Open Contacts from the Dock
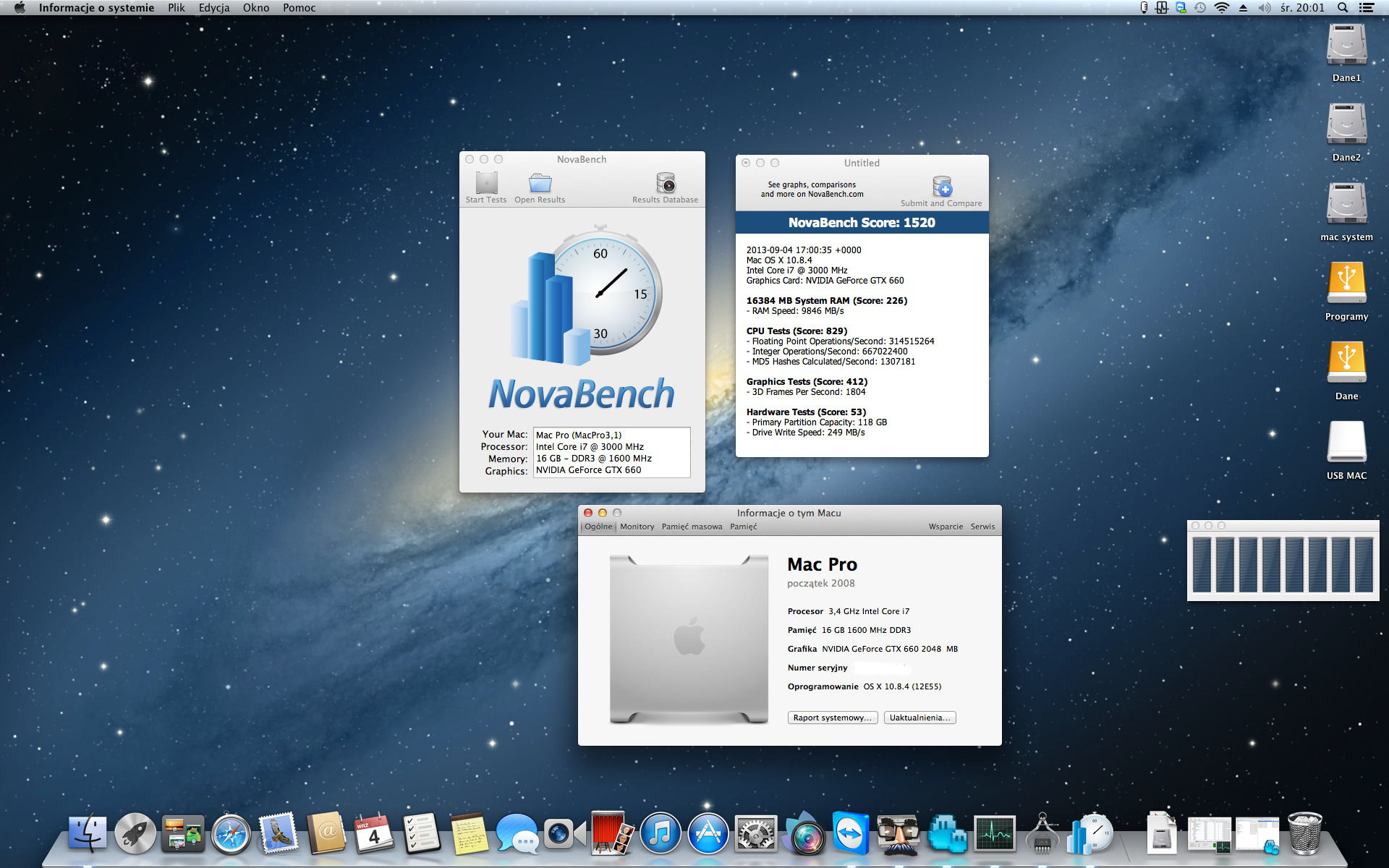Viewport: 1389px width, 868px height. click(x=326, y=833)
